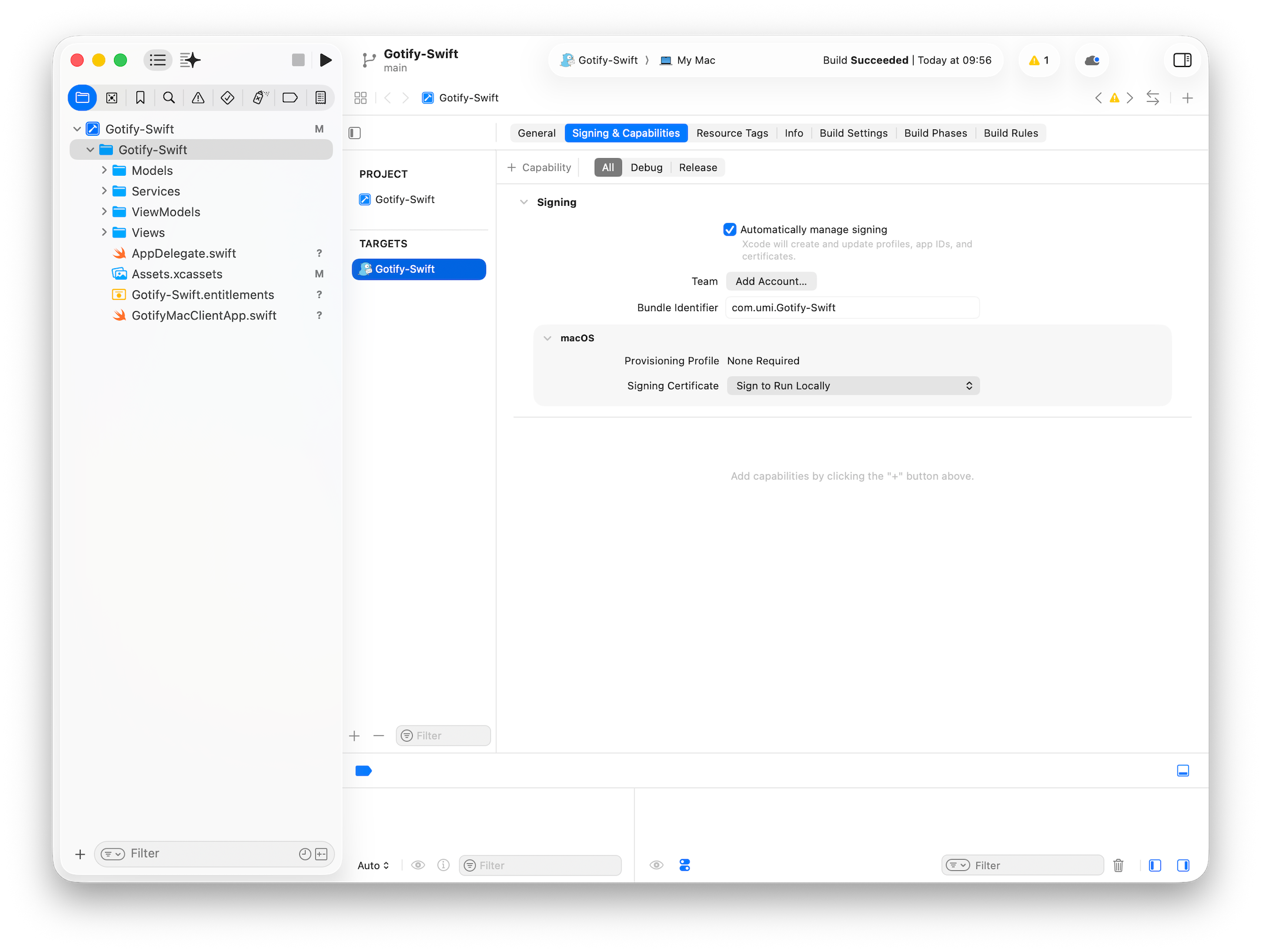Screen dimensions: 1261x952
Task: Click the Run play button
Action: pos(325,60)
